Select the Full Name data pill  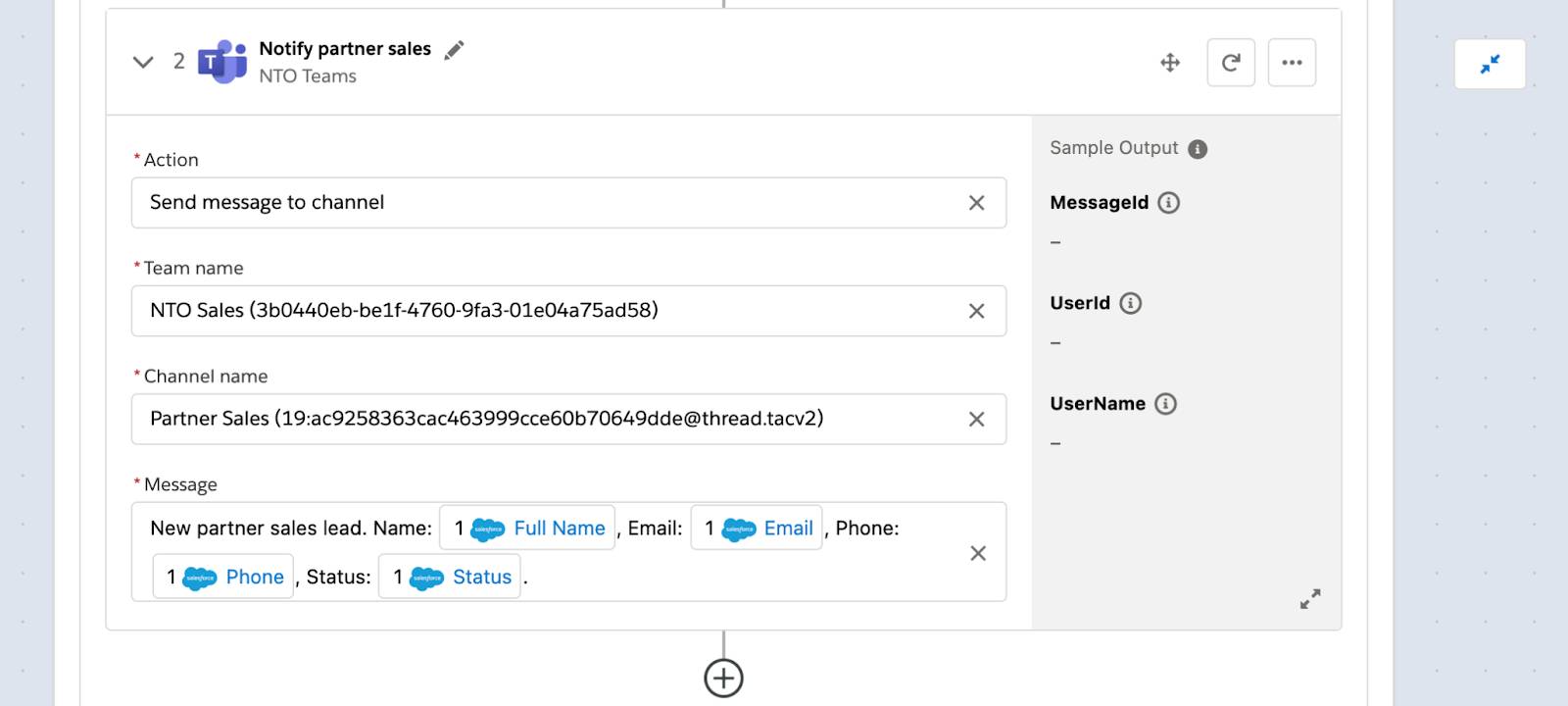click(527, 528)
